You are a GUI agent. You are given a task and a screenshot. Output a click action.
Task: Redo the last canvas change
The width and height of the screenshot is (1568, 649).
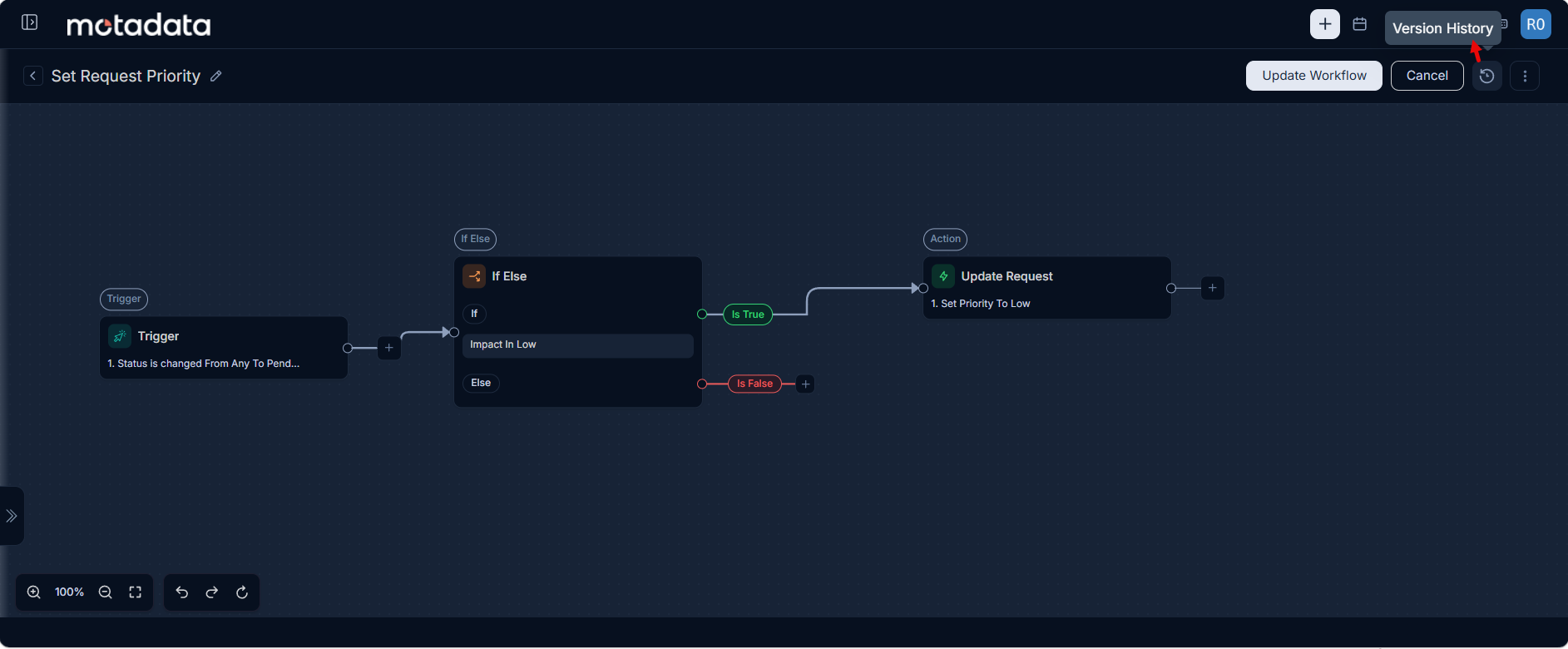click(x=212, y=592)
